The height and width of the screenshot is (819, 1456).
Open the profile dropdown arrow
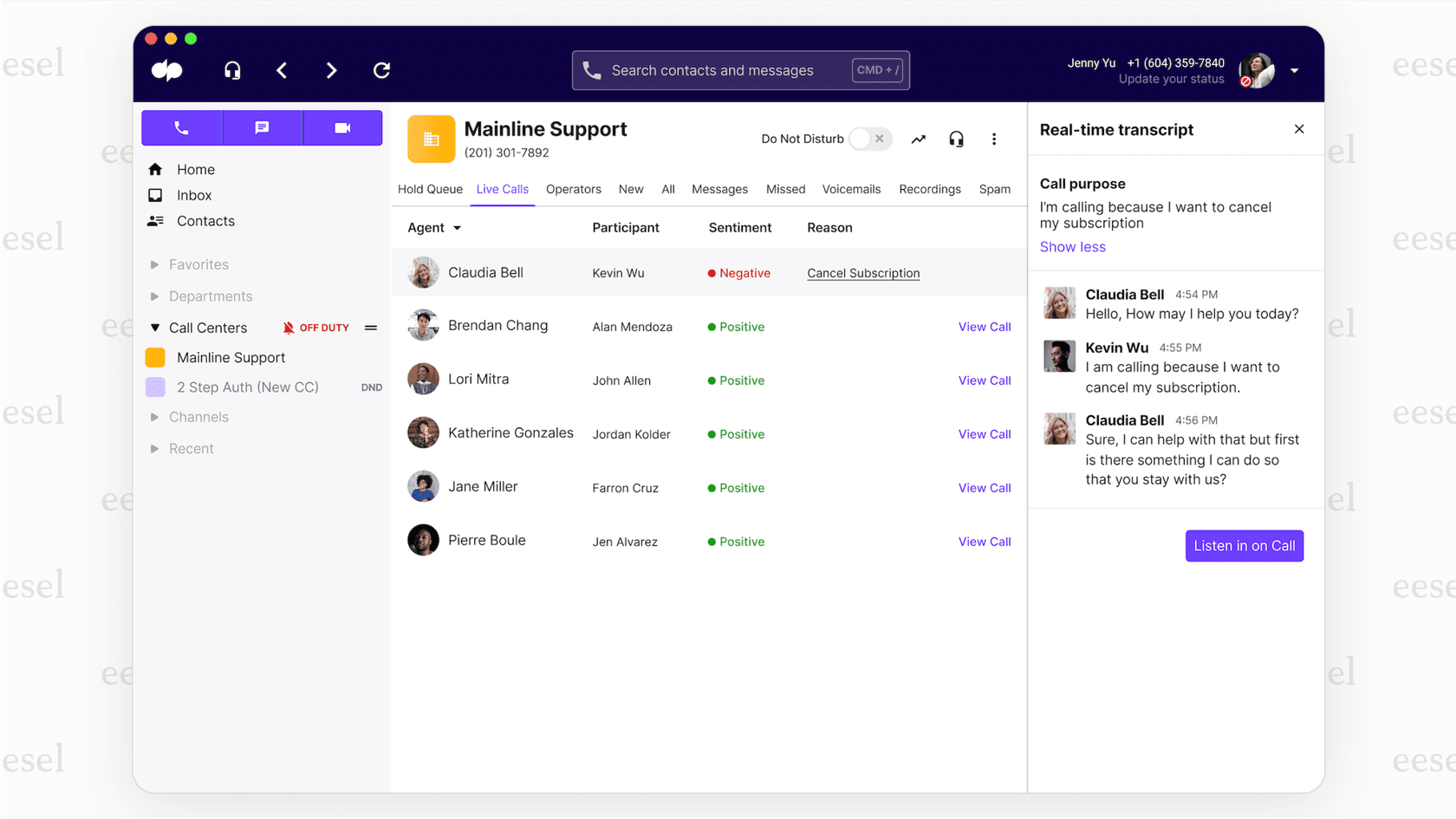pos(1295,71)
